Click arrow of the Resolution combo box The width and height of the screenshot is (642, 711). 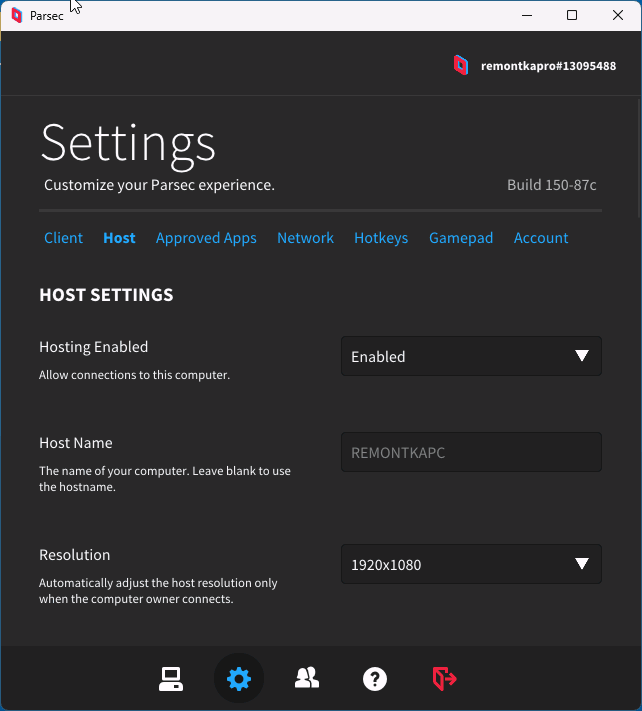pos(582,564)
